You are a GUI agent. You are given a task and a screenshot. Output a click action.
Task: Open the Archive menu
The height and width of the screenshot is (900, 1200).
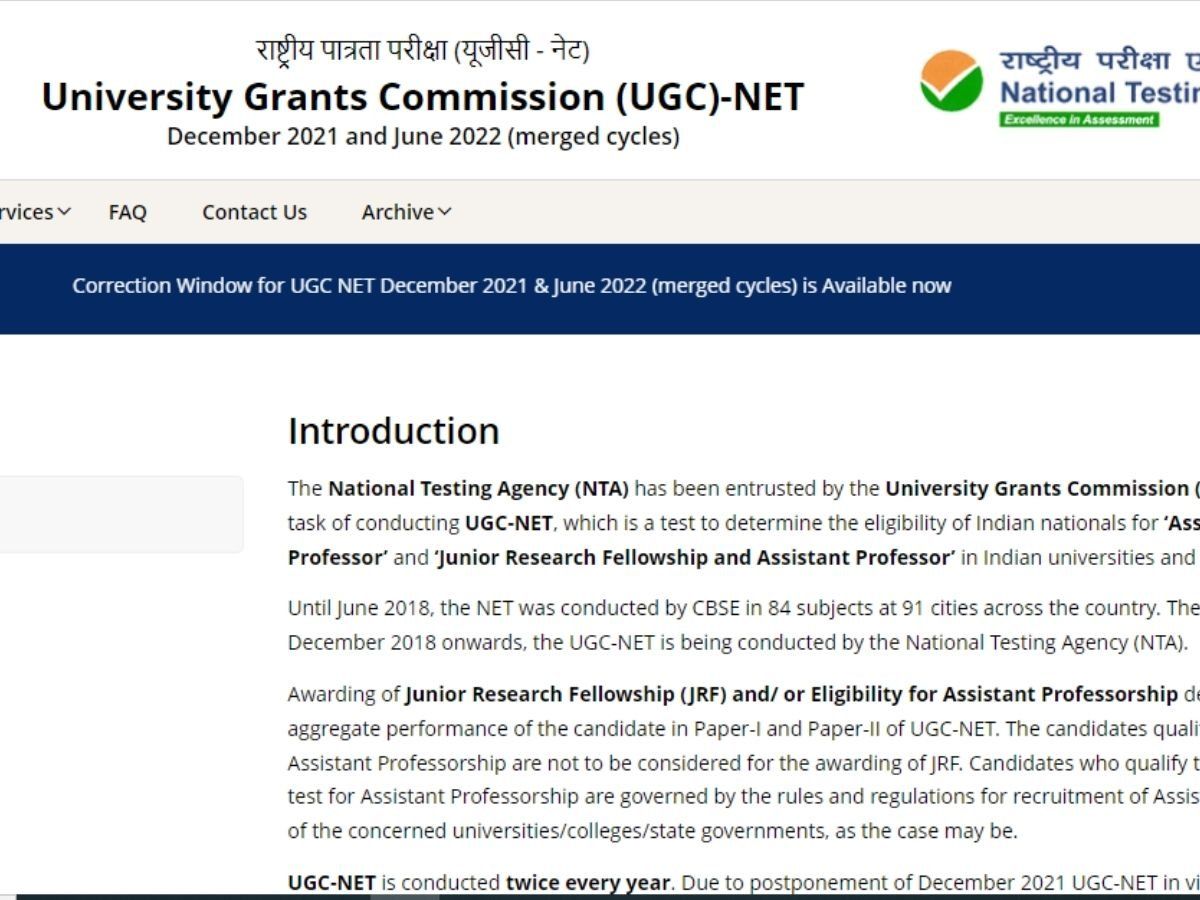pos(396,212)
